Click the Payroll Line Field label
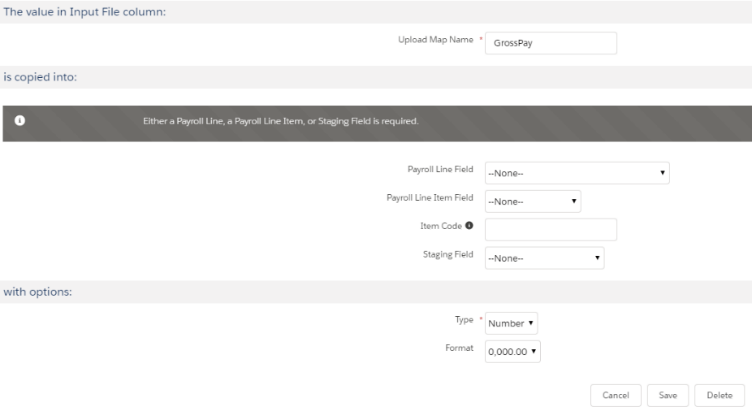The image size is (752, 411). point(440,170)
